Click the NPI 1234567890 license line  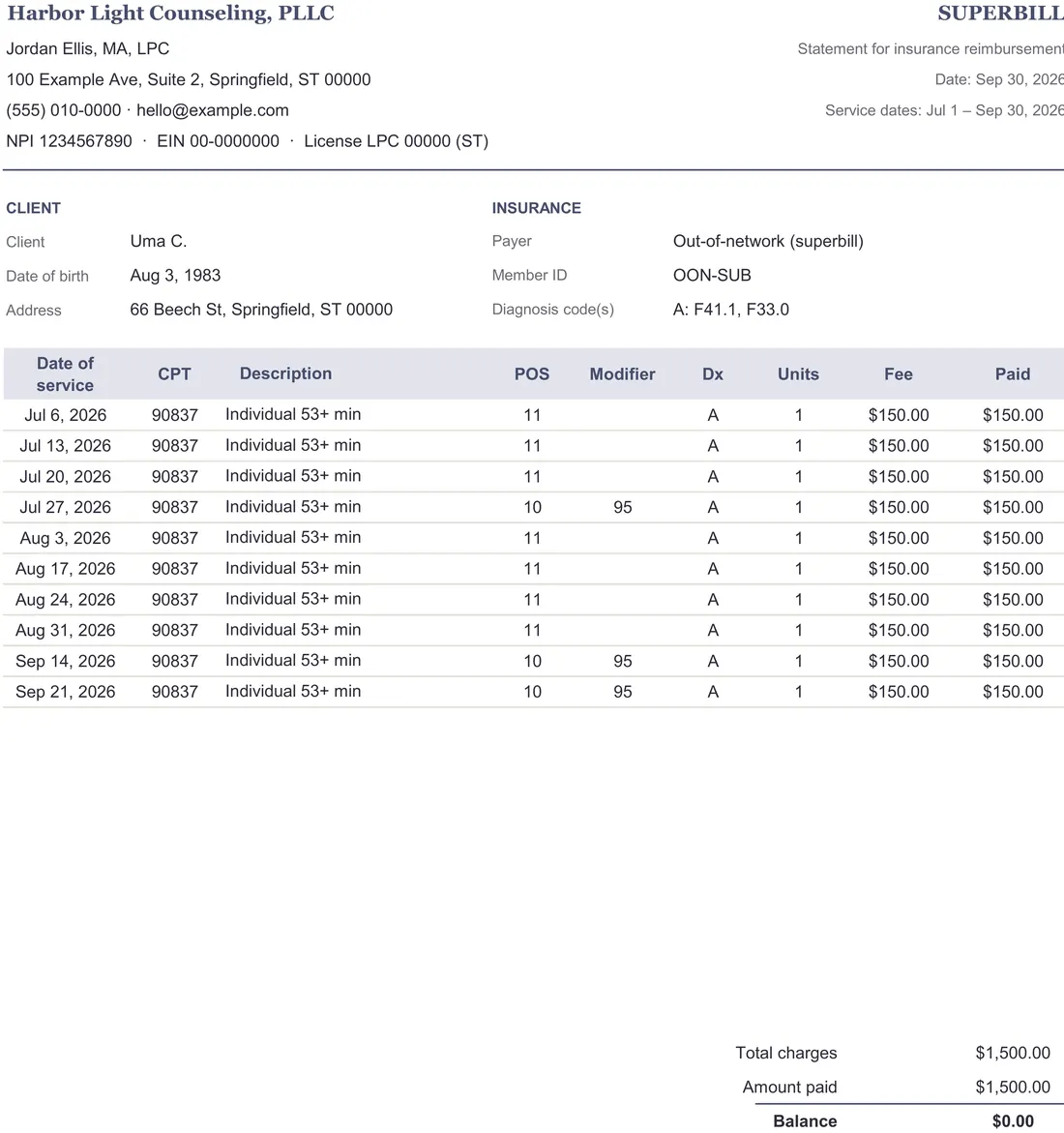[247, 141]
